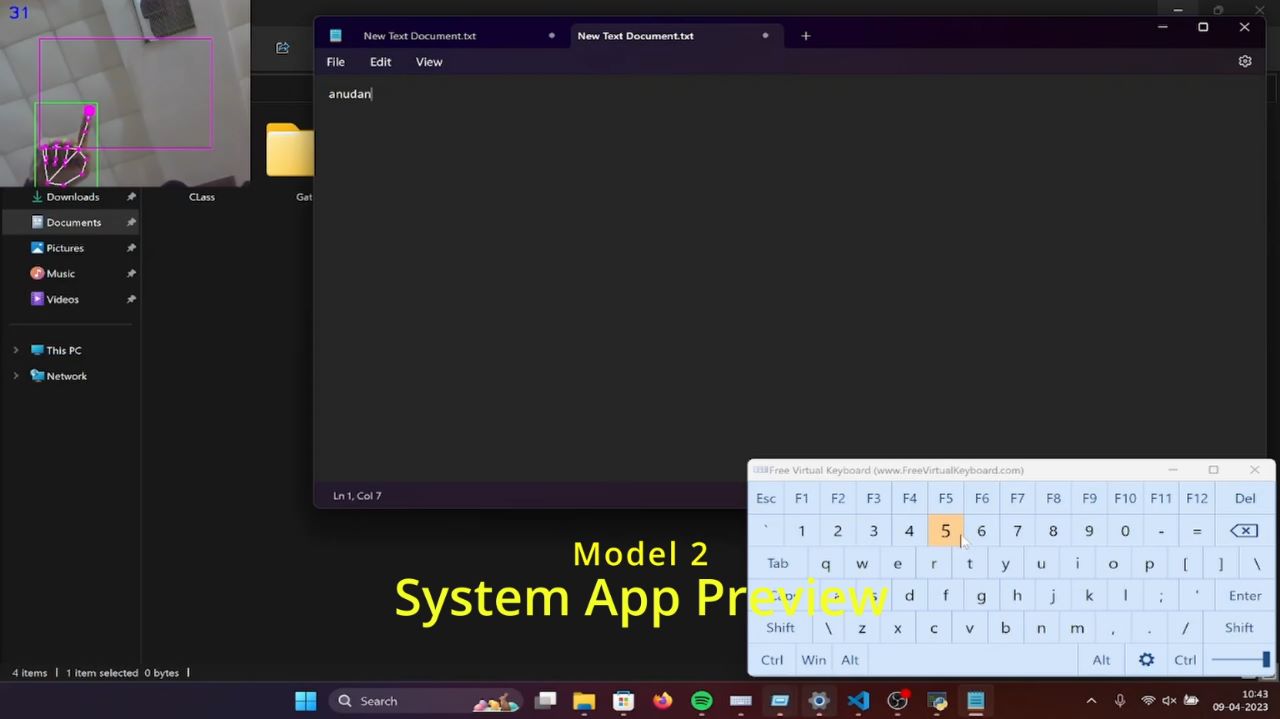Screen dimensions: 1280x719
Task: Tap the letter q key
Action: pos(825,563)
